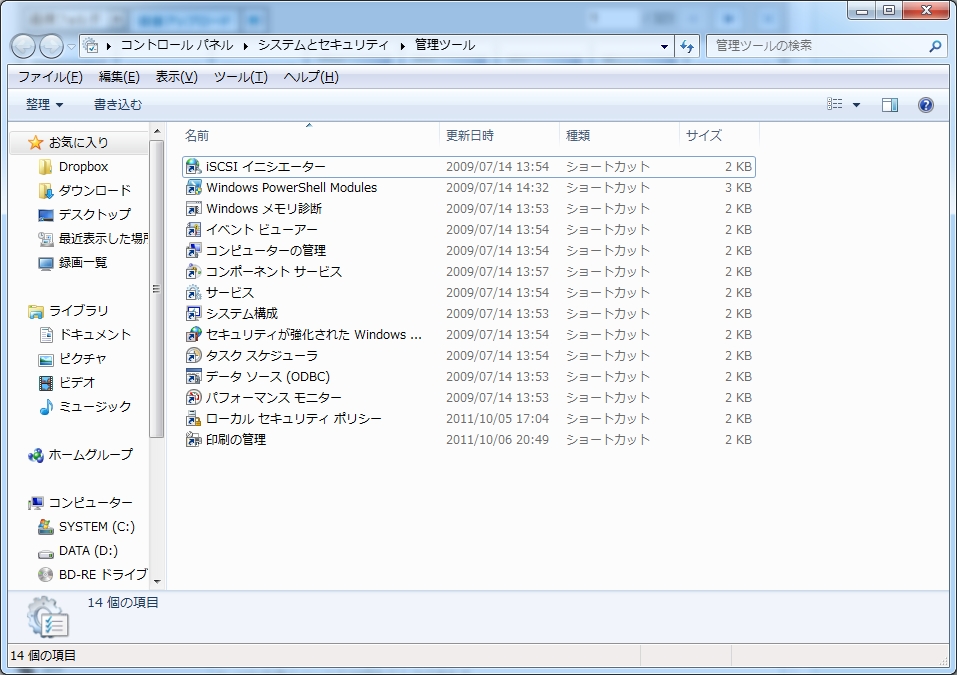Click the search magnifier icon
957x675 pixels.
click(x=935, y=46)
